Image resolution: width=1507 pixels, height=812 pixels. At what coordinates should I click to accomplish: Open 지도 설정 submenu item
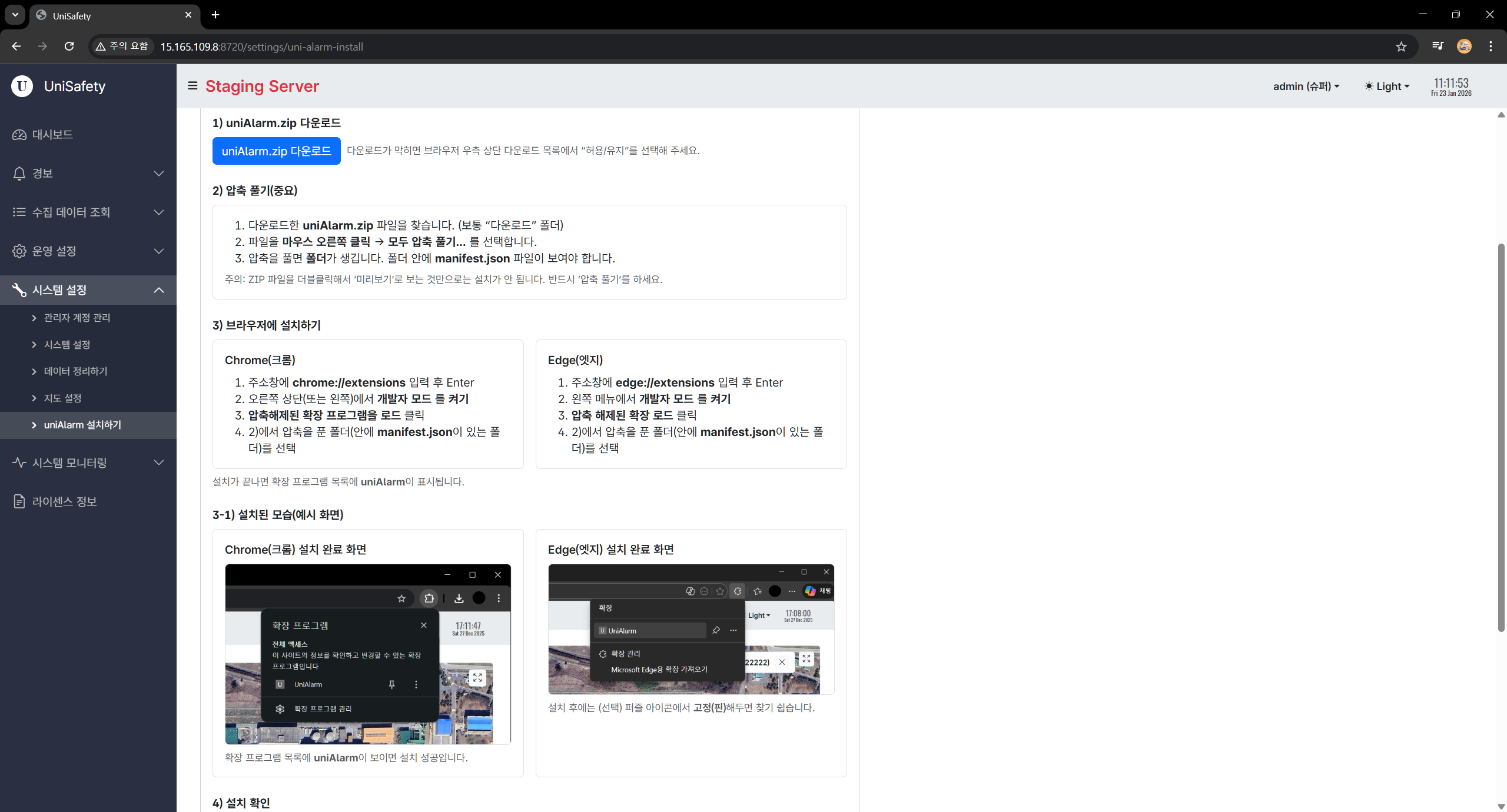[88, 398]
